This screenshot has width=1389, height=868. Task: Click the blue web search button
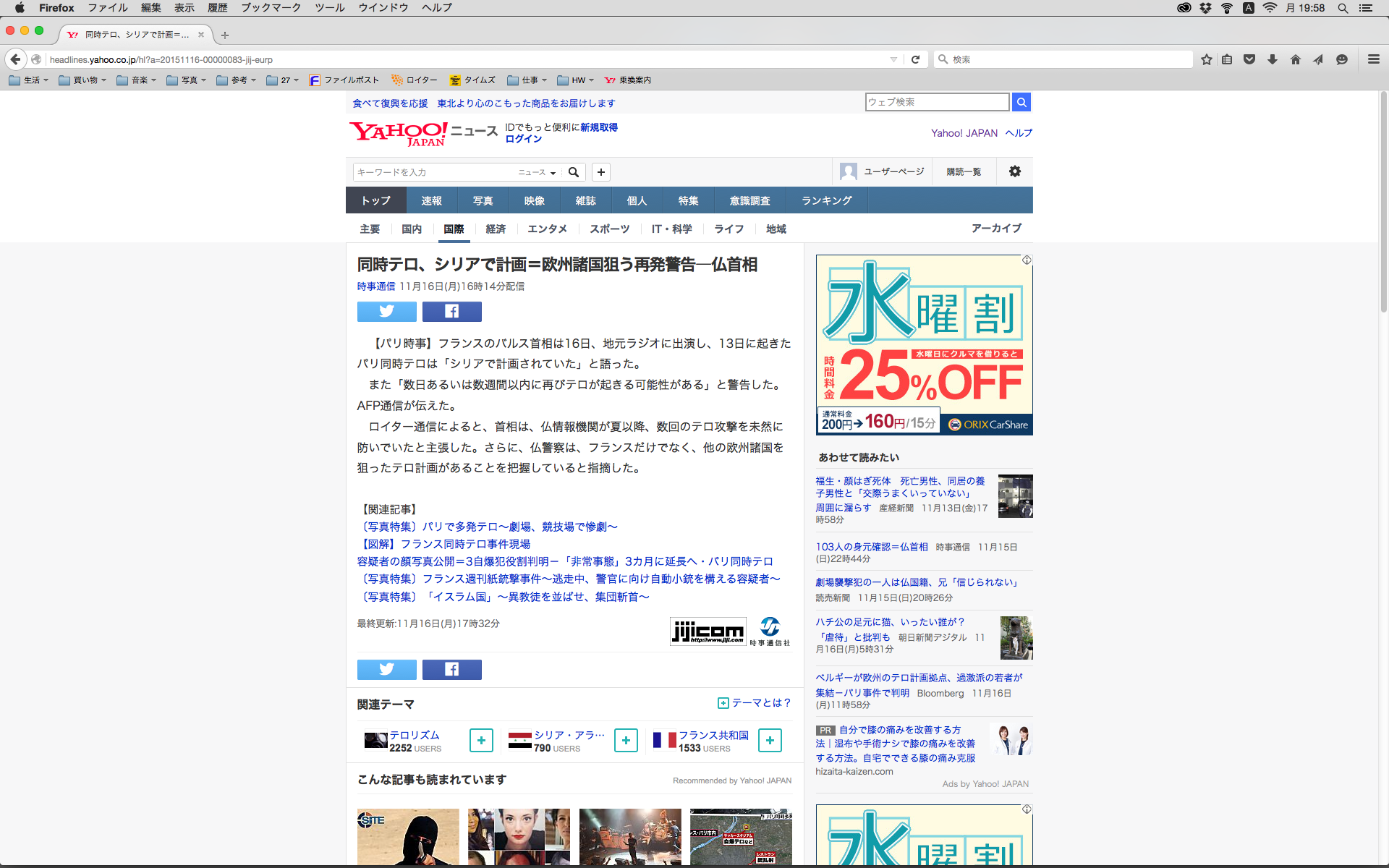[x=1021, y=102]
